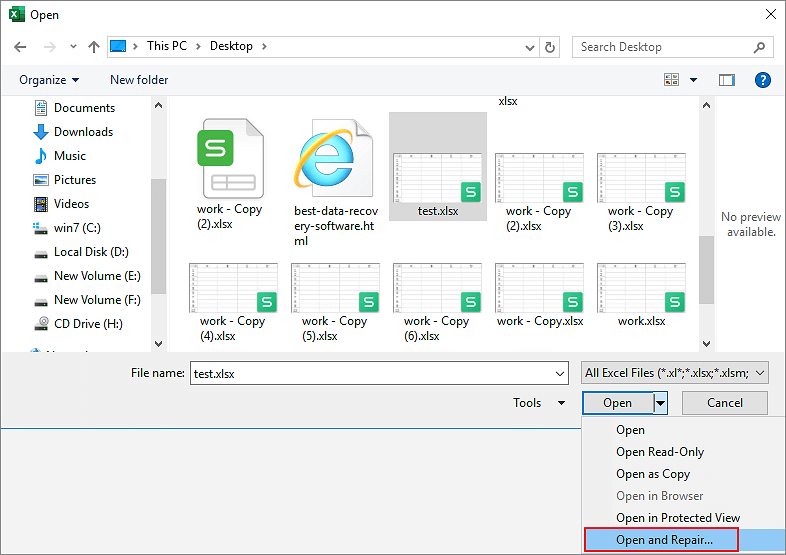Click the New folder button
This screenshot has width=786, height=555.
point(139,80)
